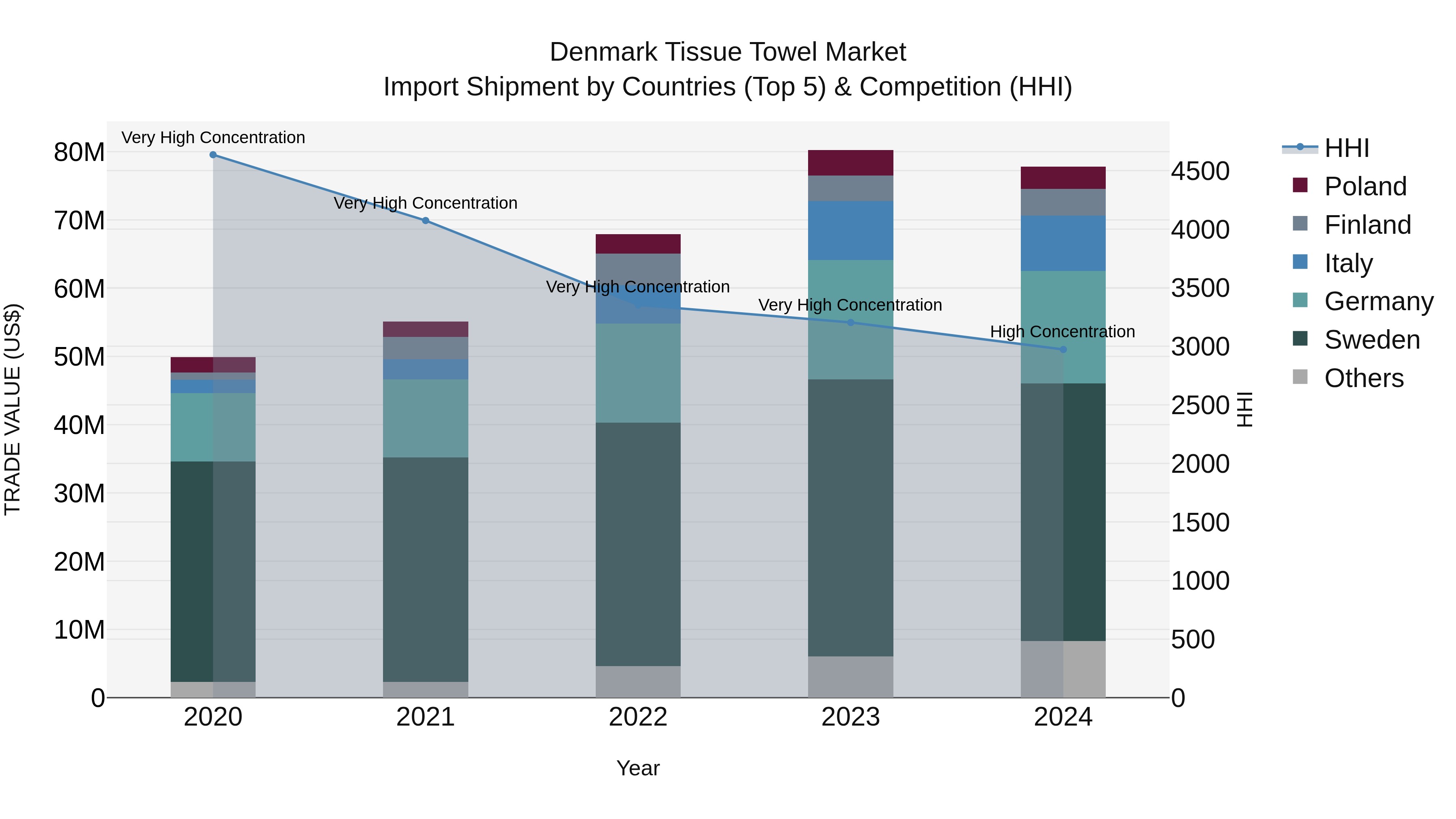Click the Sweden bar segment for 2023
The image size is (1456, 819).
coord(851,518)
